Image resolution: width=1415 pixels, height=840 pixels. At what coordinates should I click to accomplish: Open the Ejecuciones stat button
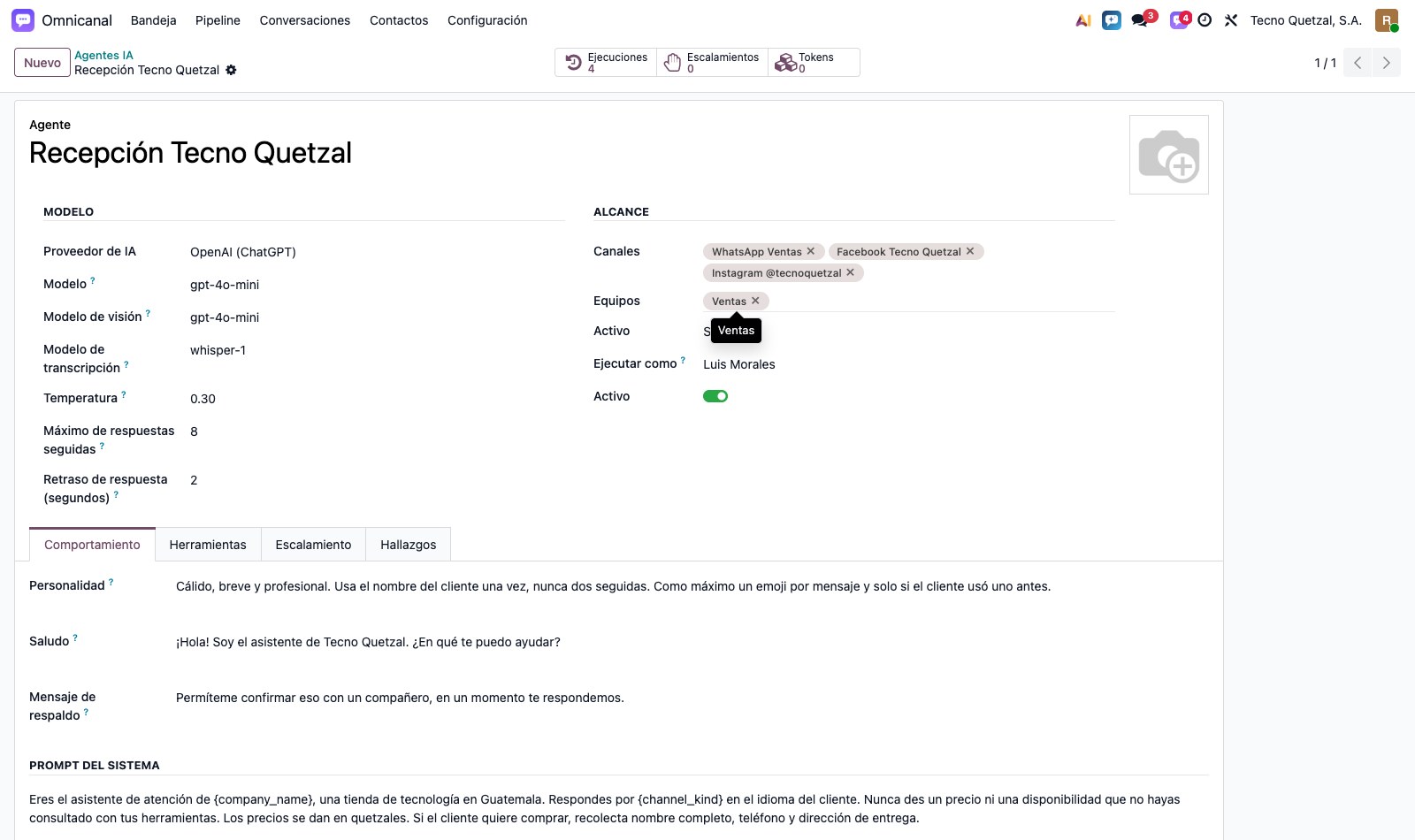(606, 63)
